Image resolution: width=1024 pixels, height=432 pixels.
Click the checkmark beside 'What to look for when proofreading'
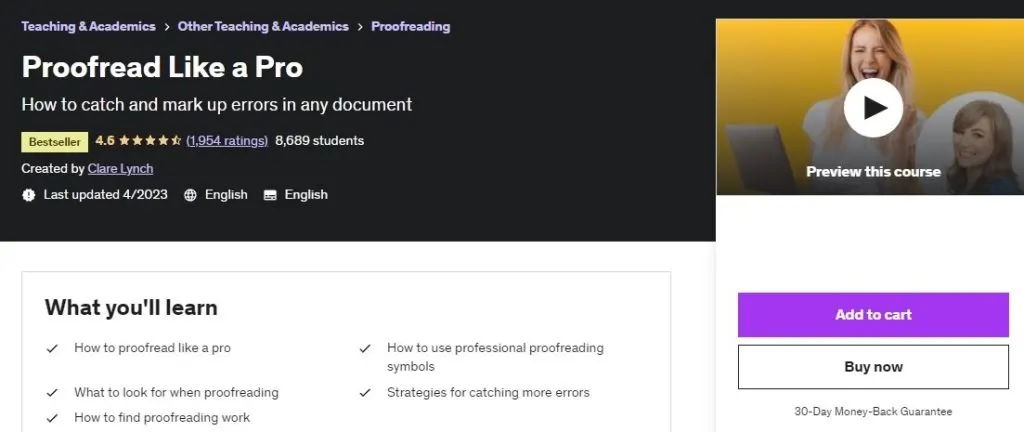tap(52, 393)
